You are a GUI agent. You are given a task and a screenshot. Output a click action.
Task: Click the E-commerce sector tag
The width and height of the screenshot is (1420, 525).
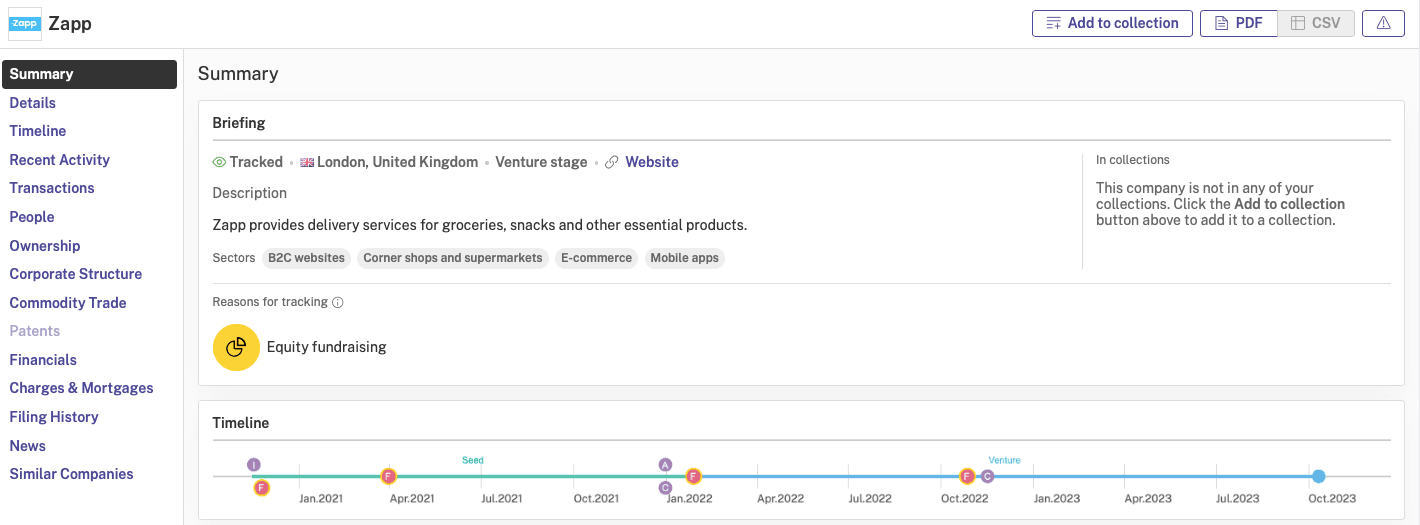(x=596, y=258)
